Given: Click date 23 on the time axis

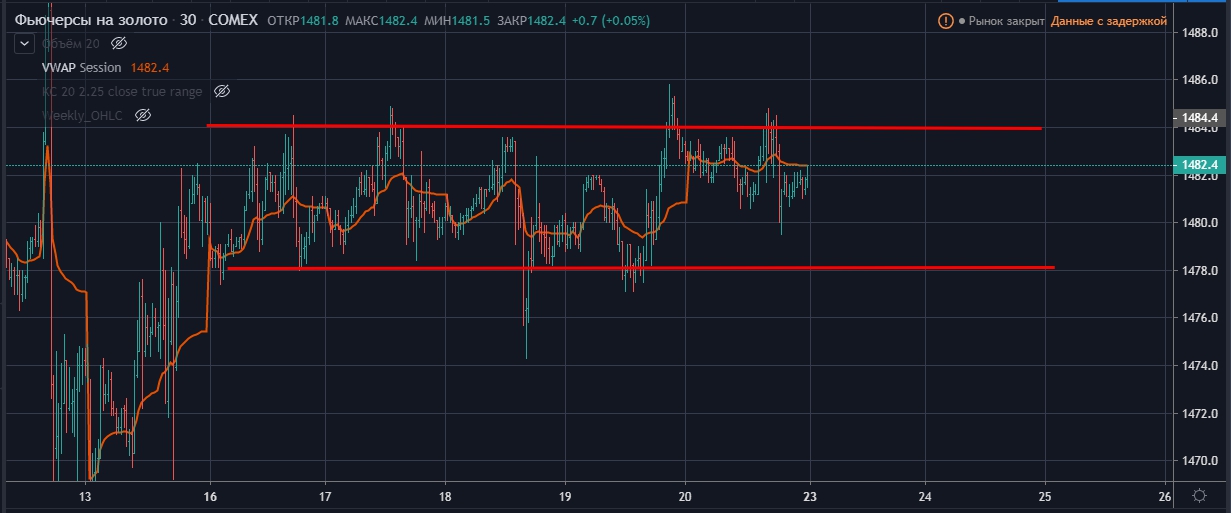Looking at the screenshot, I should [810, 496].
